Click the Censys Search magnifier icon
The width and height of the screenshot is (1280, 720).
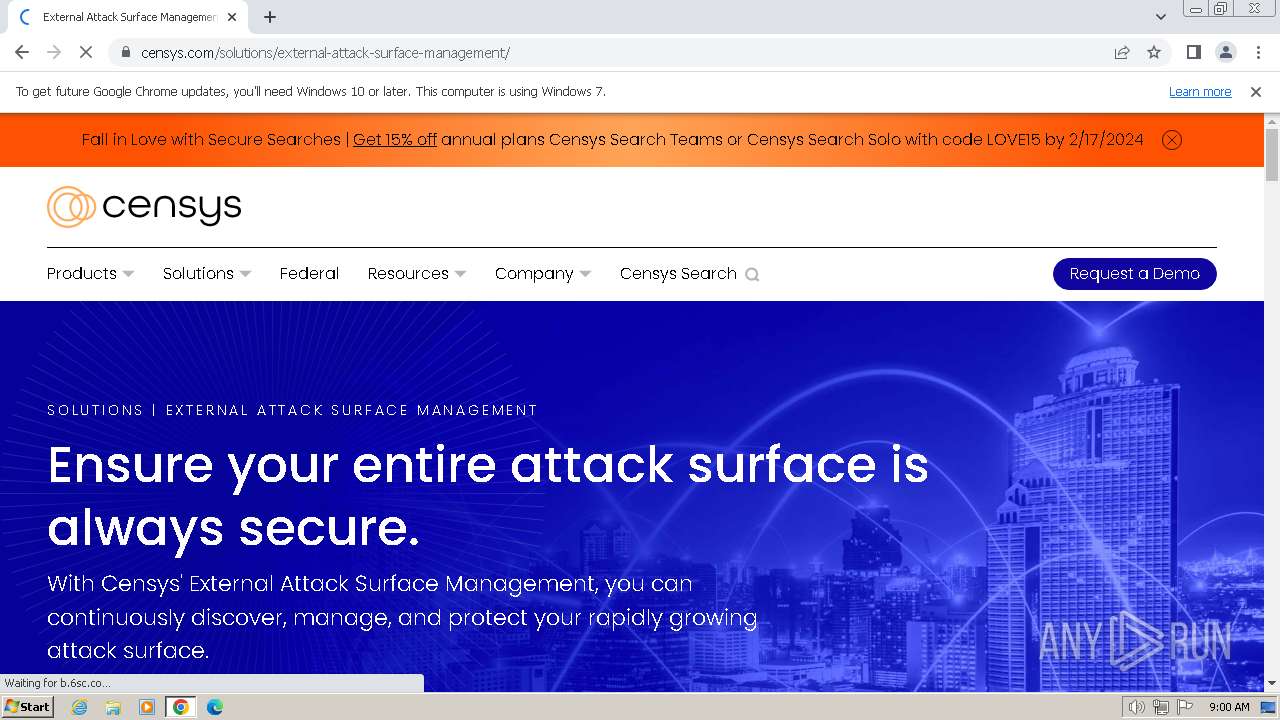coord(752,275)
